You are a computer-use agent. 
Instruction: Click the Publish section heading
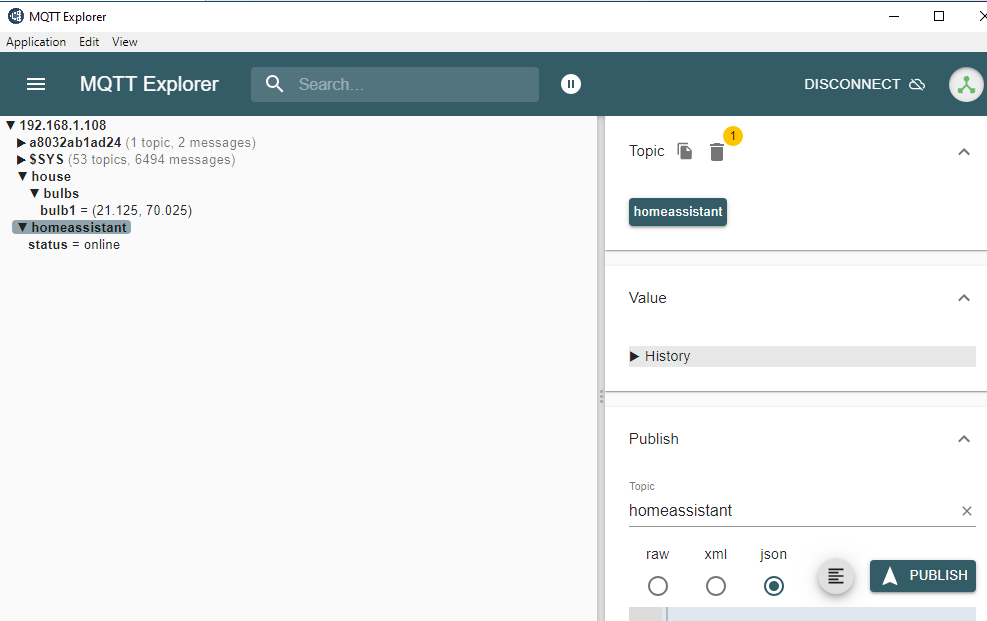pyautogui.click(x=653, y=439)
